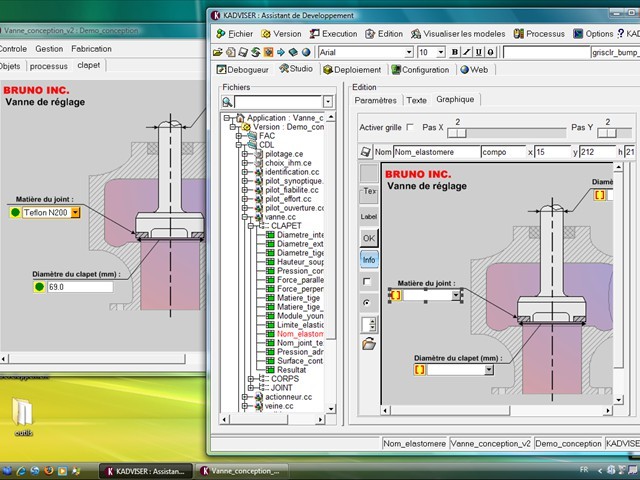Viewport: 640px width, 480px height.
Task: Click green status dot beside 69.0 field
Action: click(x=39, y=287)
